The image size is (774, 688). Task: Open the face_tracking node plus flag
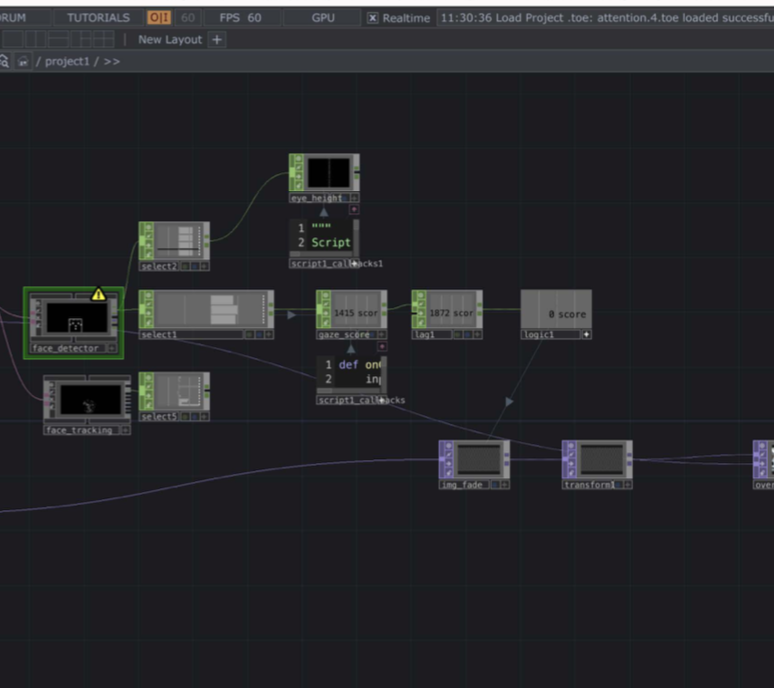pyautogui.click(x=125, y=430)
